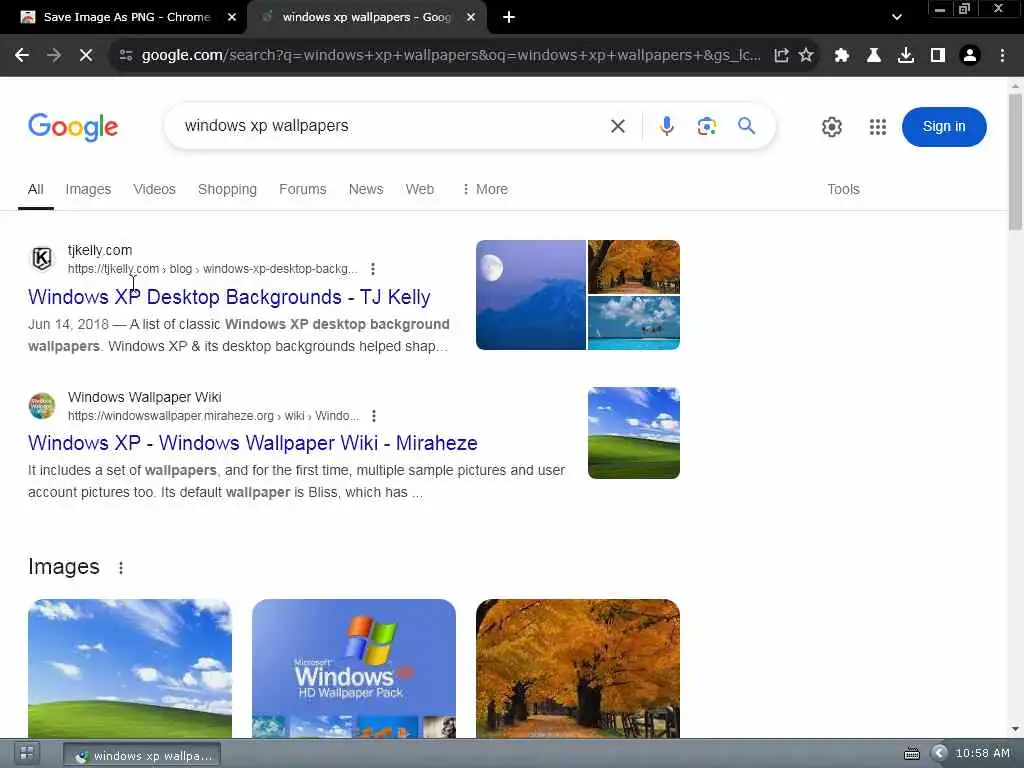Screen dimensions: 1024x768
Task: Click the tjkelly.com favicon
Action: pyautogui.click(x=42, y=259)
